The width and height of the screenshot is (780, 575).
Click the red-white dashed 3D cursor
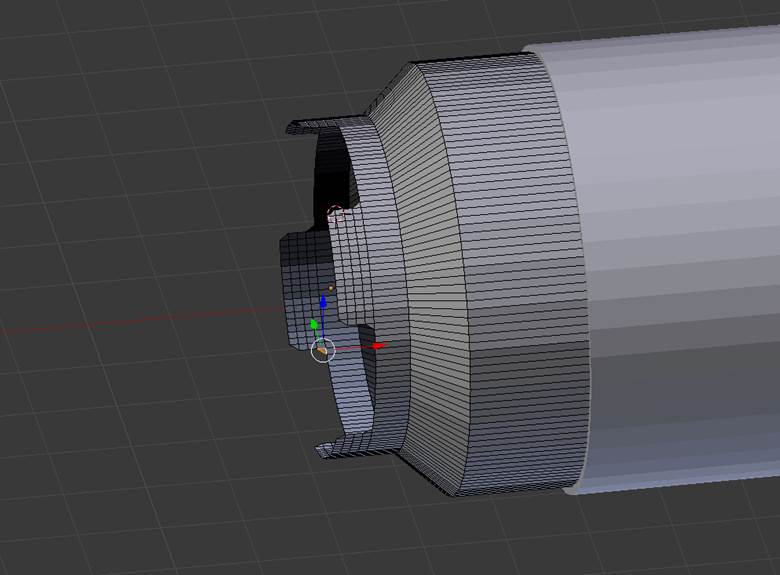[336, 214]
